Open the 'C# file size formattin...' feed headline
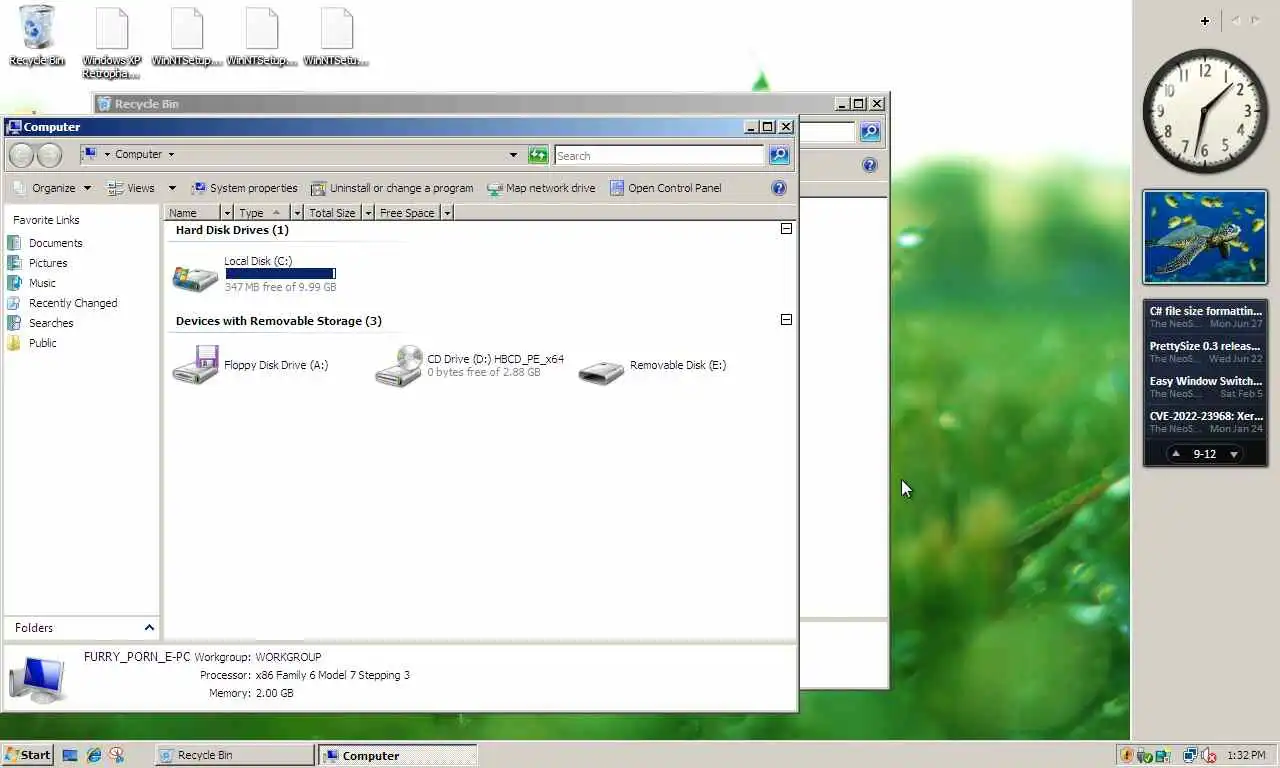 pyautogui.click(x=1205, y=316)
